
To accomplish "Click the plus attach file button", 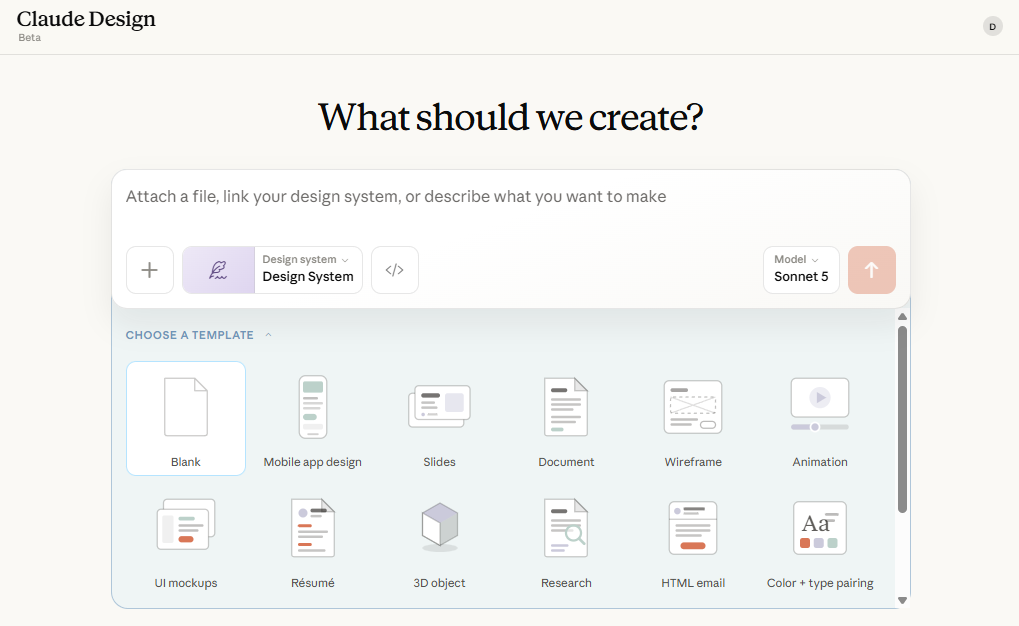I will 149,270.
